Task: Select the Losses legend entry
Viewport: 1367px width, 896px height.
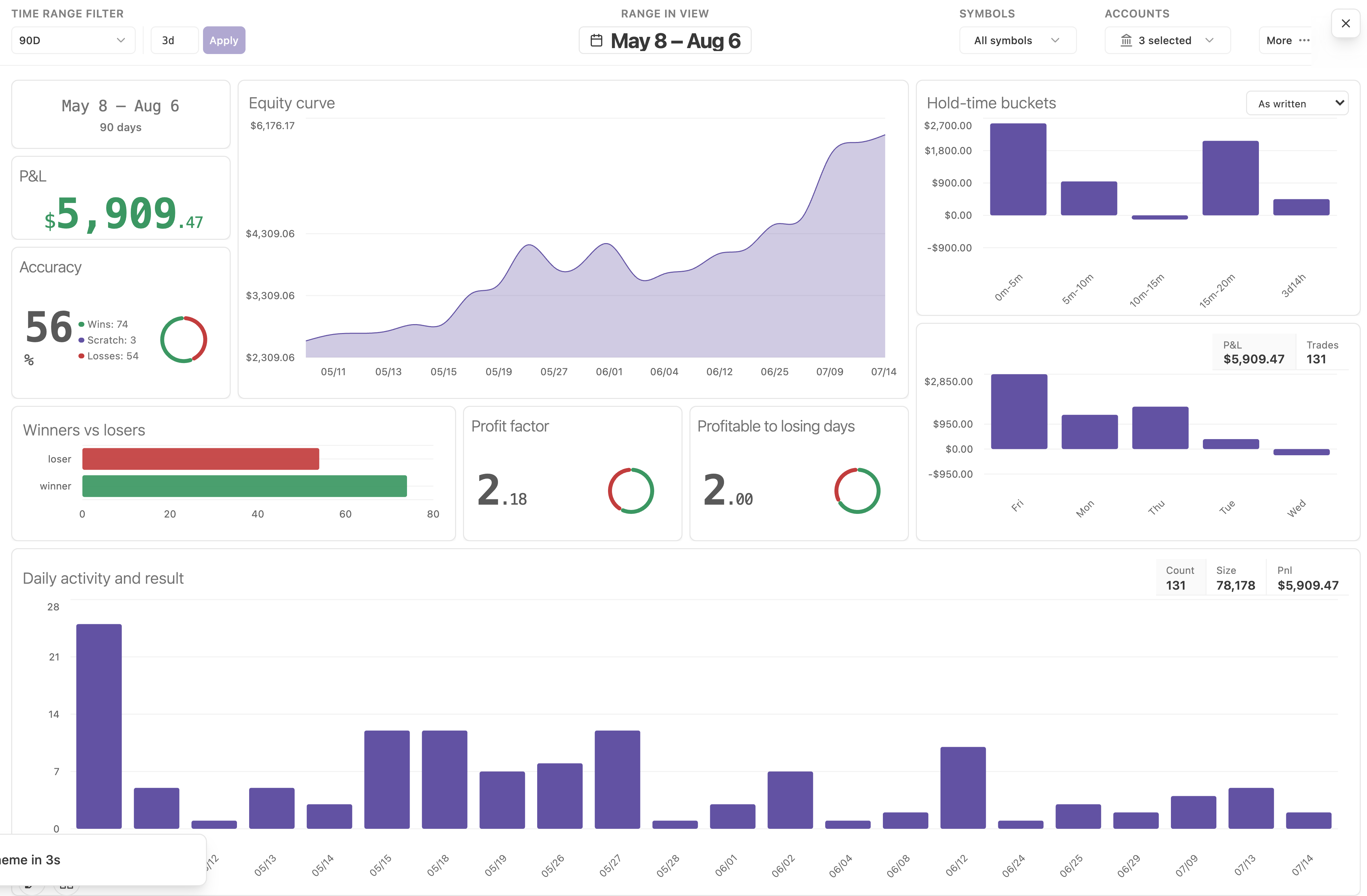Action: point(108,356)
